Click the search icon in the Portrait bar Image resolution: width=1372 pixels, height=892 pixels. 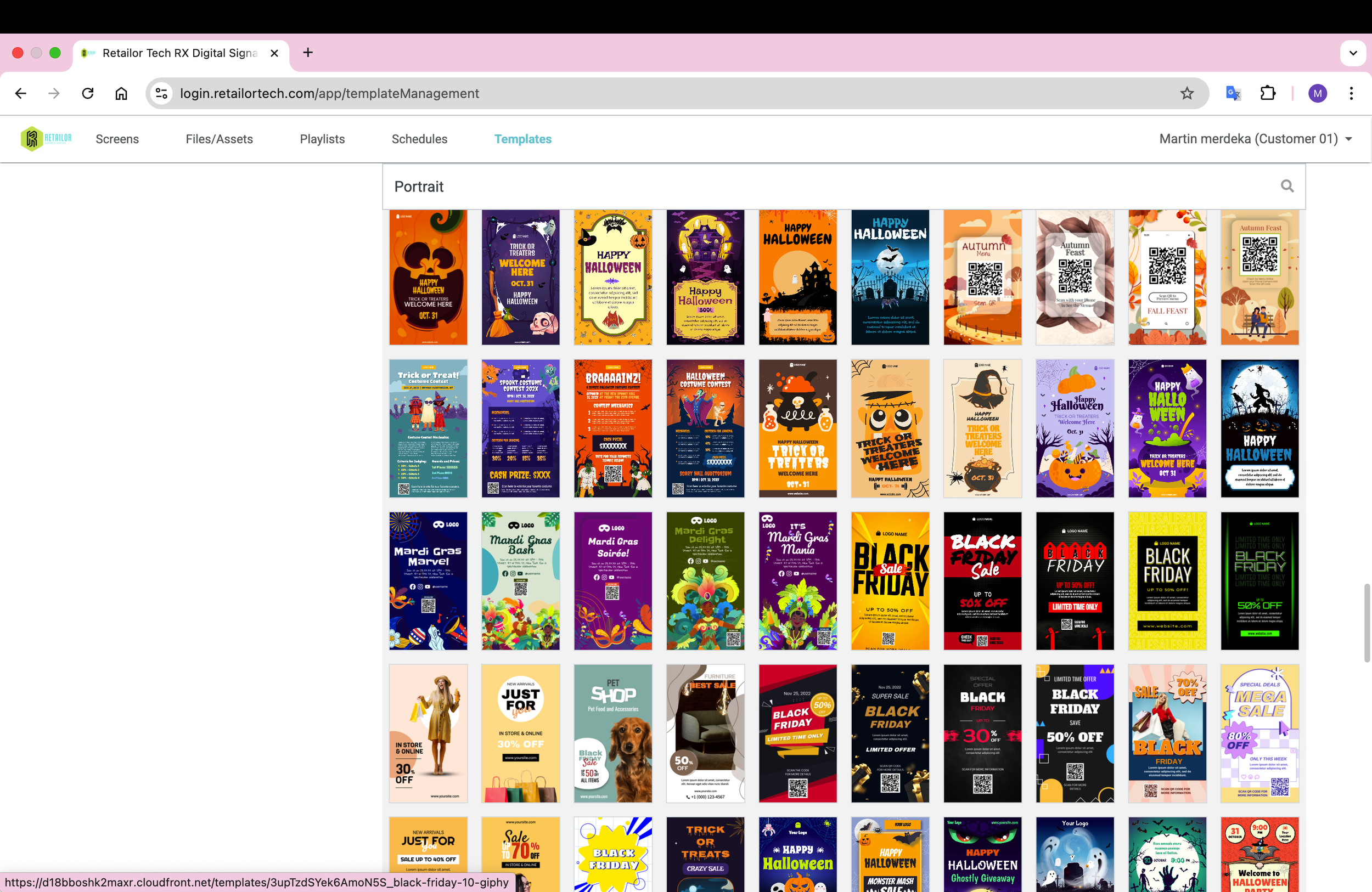click(1287, 186)
